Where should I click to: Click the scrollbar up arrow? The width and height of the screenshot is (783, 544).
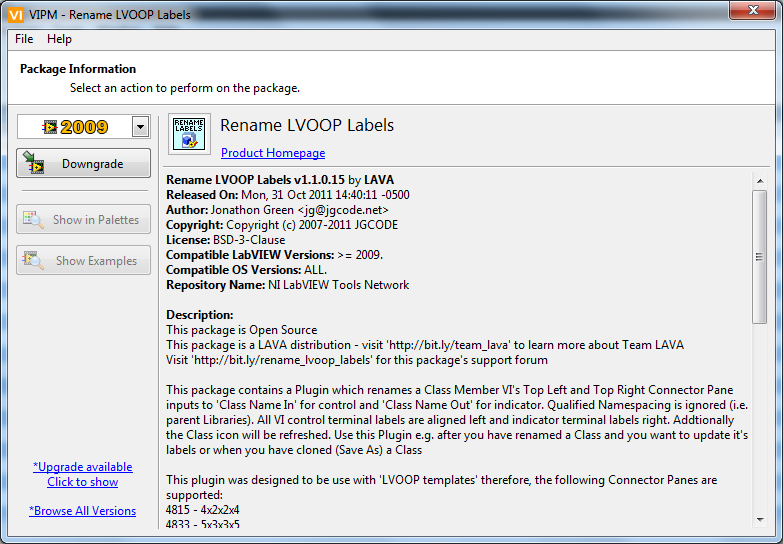click(x=760, y=181)
